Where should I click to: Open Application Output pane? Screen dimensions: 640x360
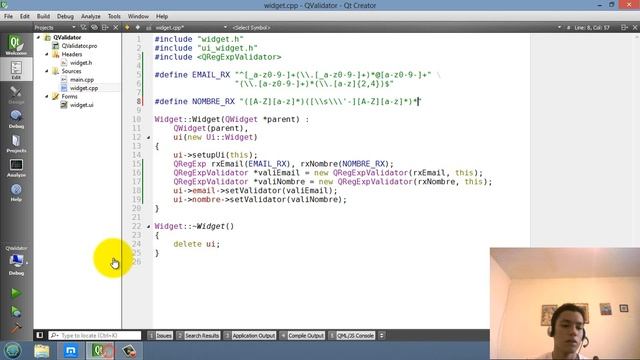point(250,336)
